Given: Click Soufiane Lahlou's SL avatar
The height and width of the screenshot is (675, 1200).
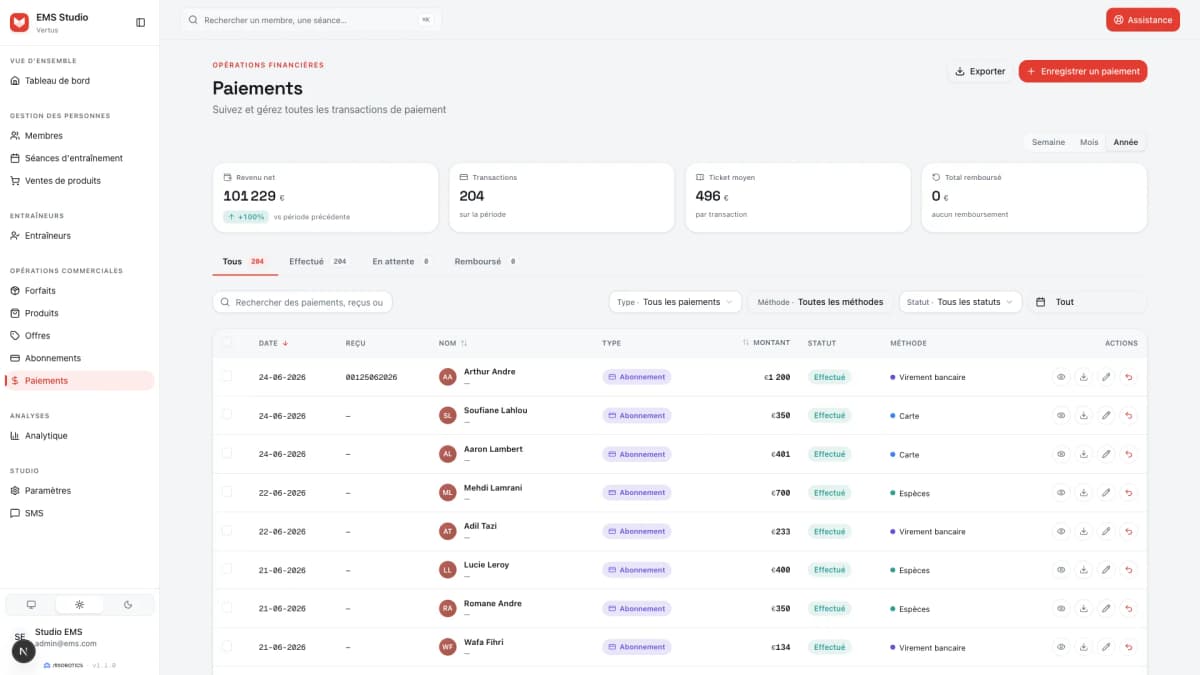Looking at the screenshot, I should [x=448, y=415].
